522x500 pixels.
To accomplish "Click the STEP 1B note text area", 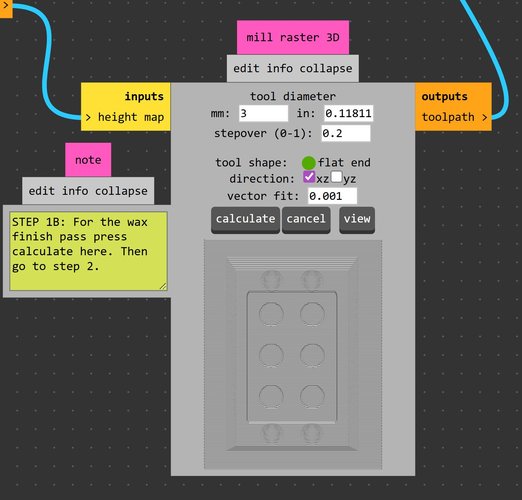I will [88, 251].
